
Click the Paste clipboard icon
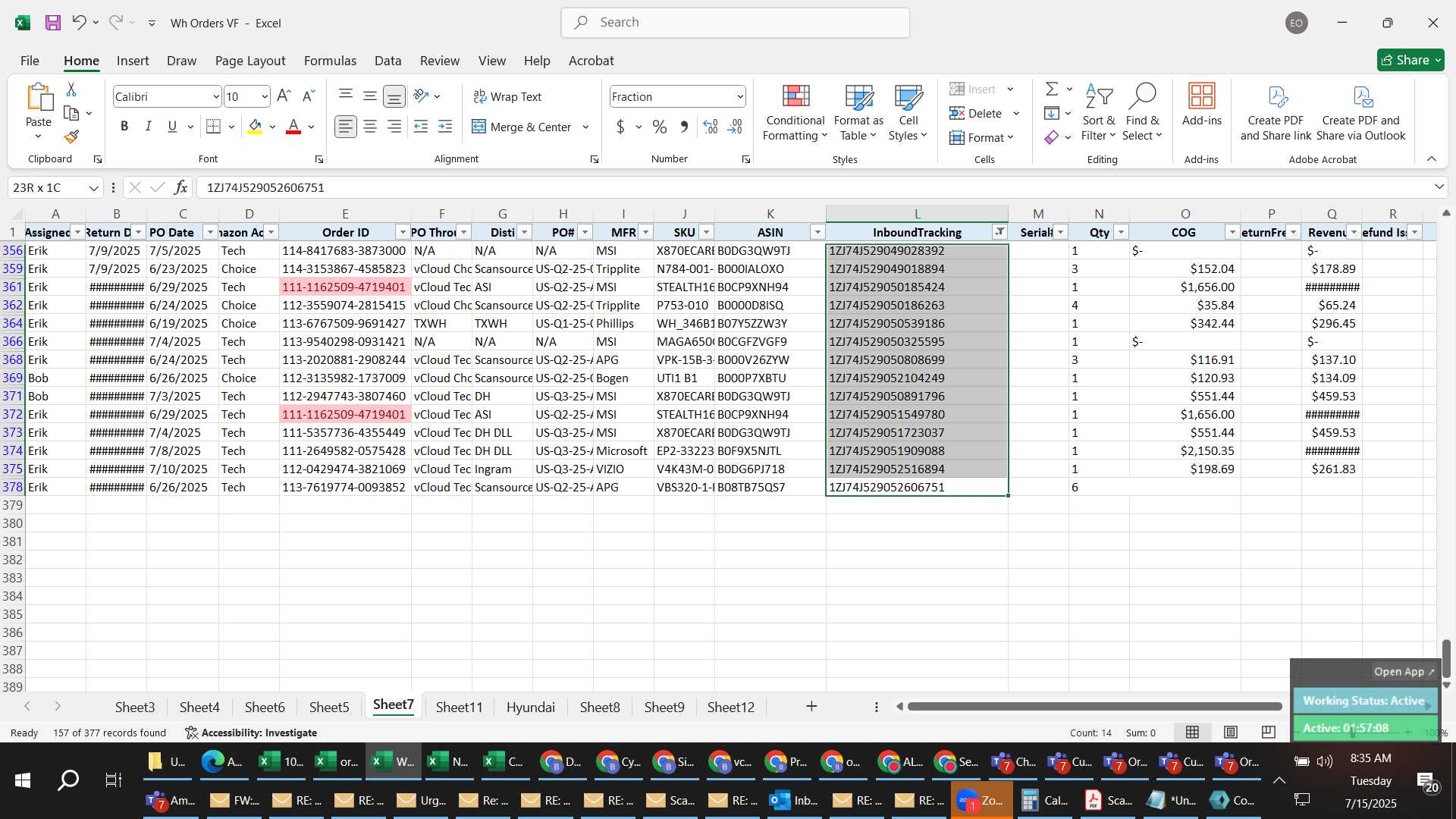(39, 99)
